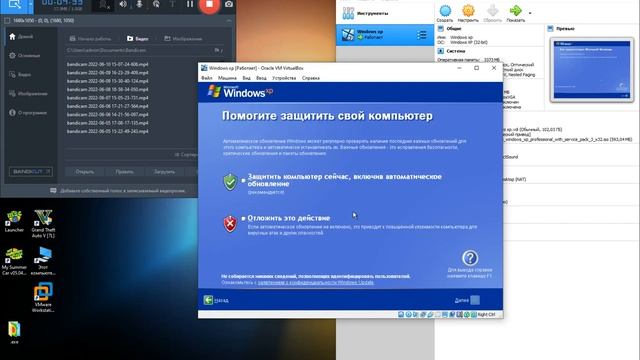Open General settings gear in Bandicam sidebar
The image size is (640, 360).
25,56
